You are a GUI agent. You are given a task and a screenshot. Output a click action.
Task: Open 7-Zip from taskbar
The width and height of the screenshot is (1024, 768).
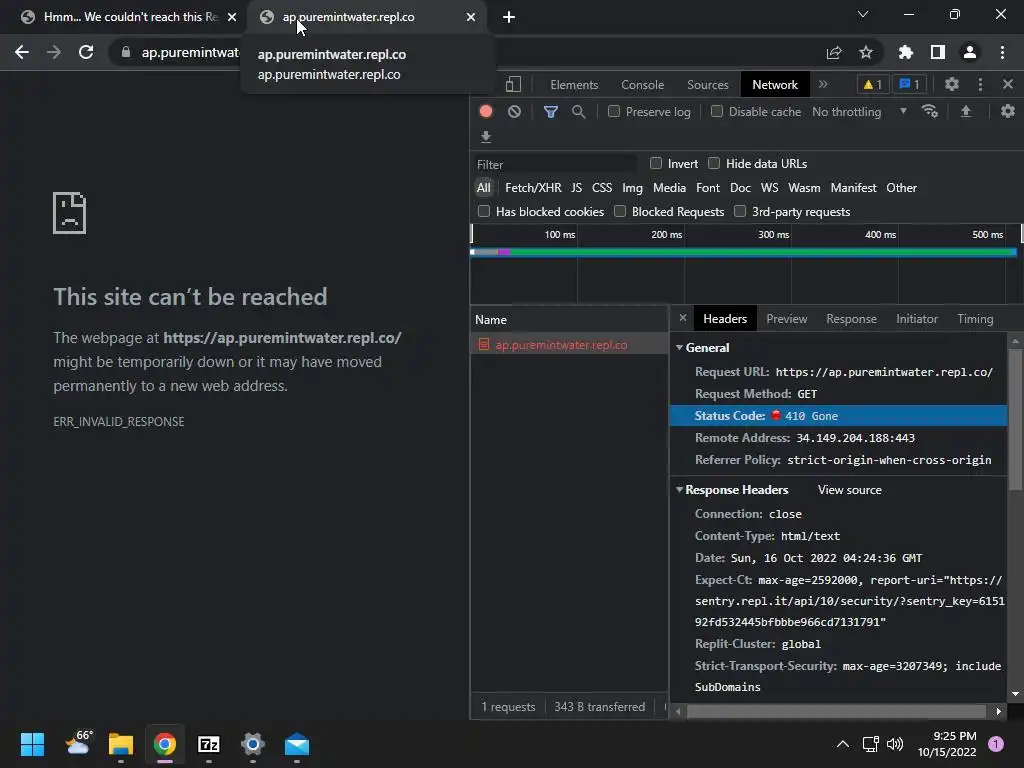tap(209, 744)
